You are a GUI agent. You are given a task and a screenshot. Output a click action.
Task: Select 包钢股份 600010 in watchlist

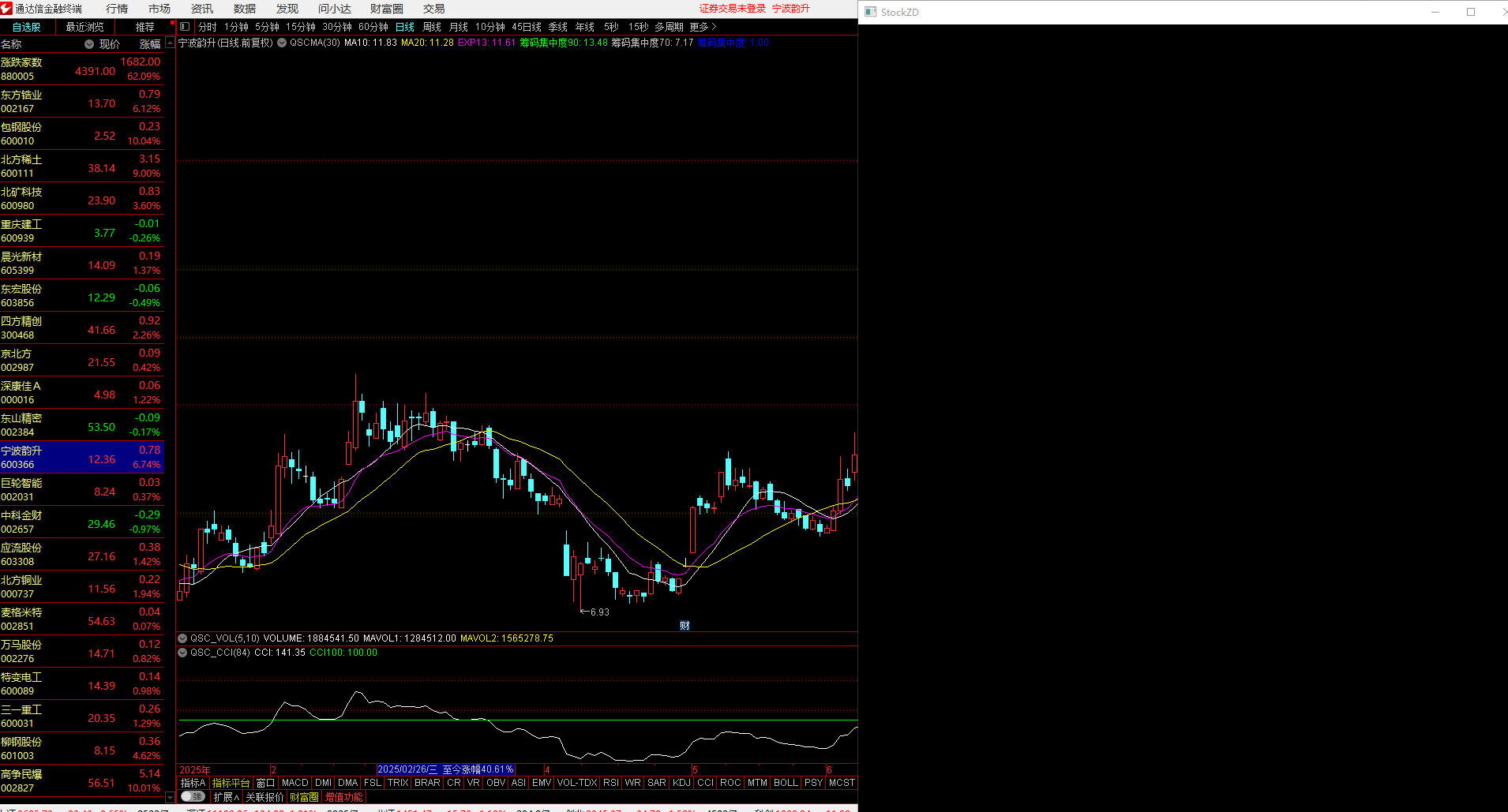point(82,134)
